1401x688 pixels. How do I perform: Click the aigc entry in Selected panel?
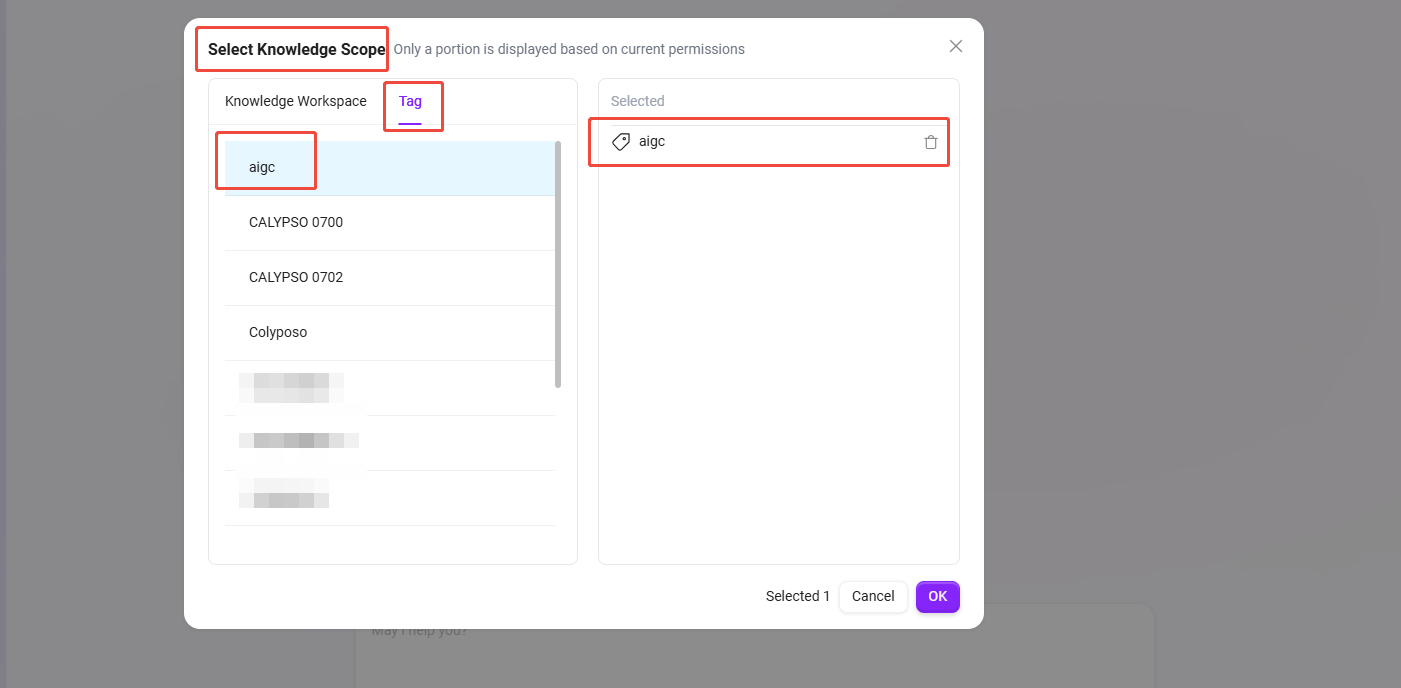point(652,142)
